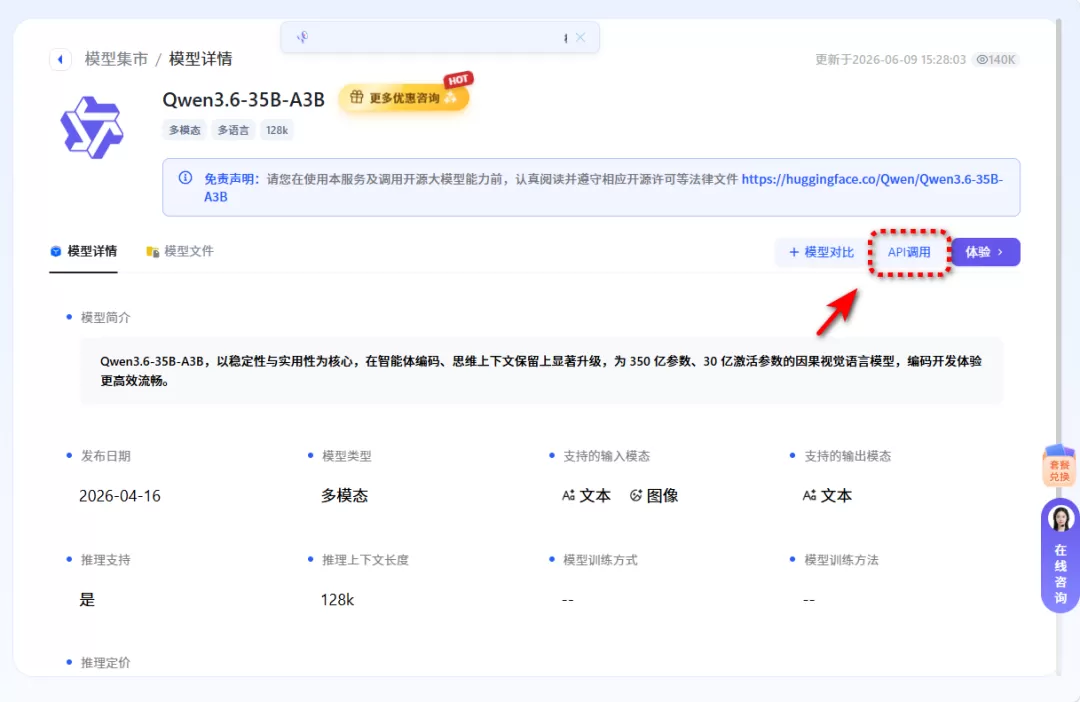
Task: Click the 更新于2026-06-09 timestamp text
Action: [891, 60]
